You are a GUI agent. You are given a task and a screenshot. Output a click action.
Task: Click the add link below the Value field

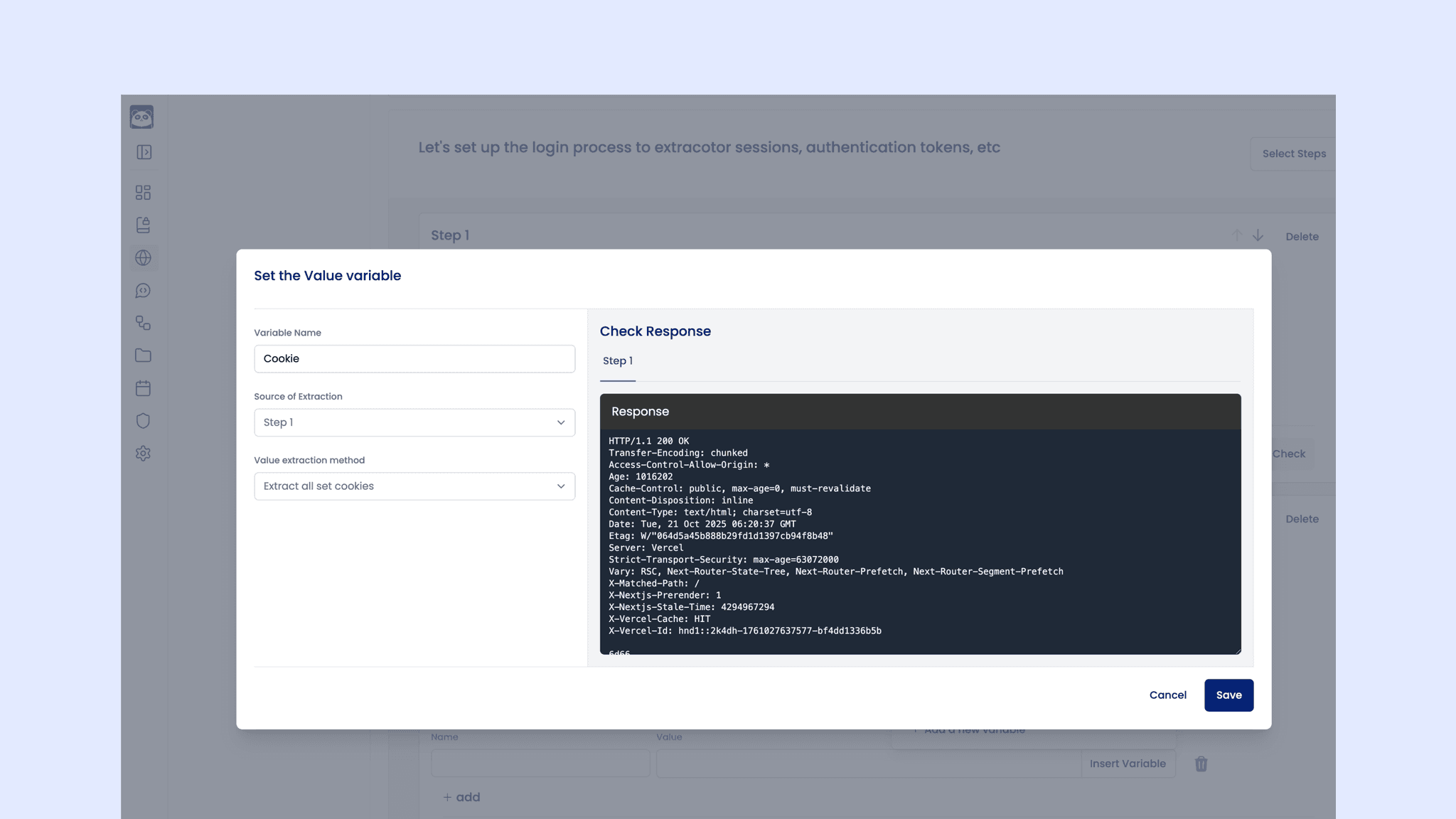[x=461, y=797]
